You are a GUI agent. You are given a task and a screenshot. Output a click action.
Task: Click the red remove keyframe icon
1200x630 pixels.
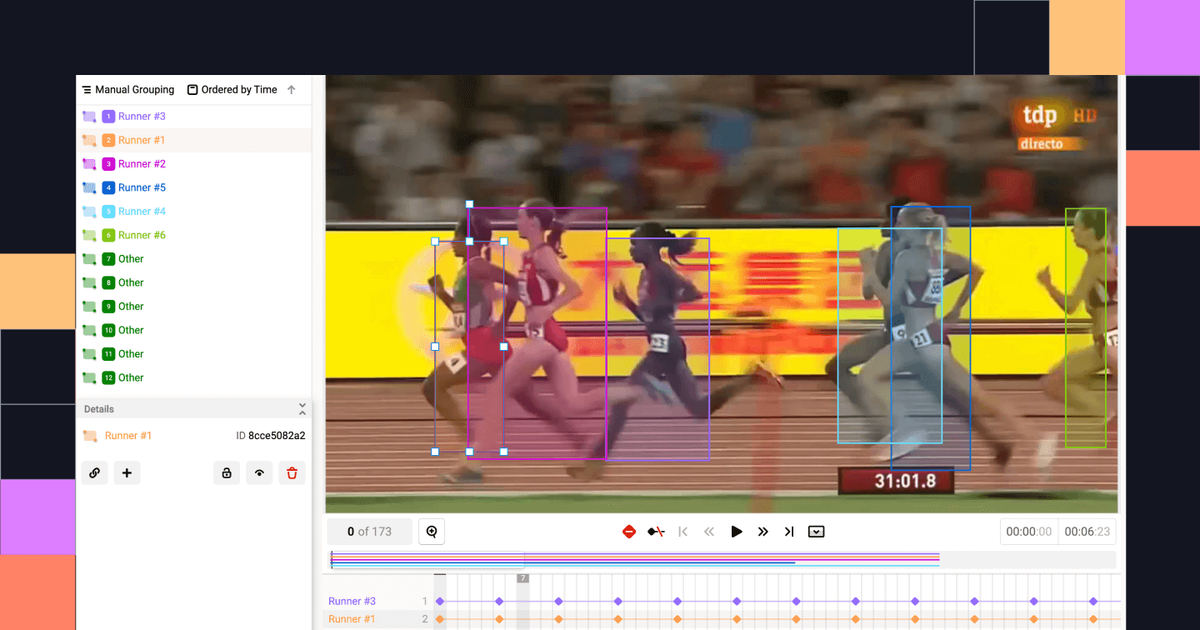(629, 531)
